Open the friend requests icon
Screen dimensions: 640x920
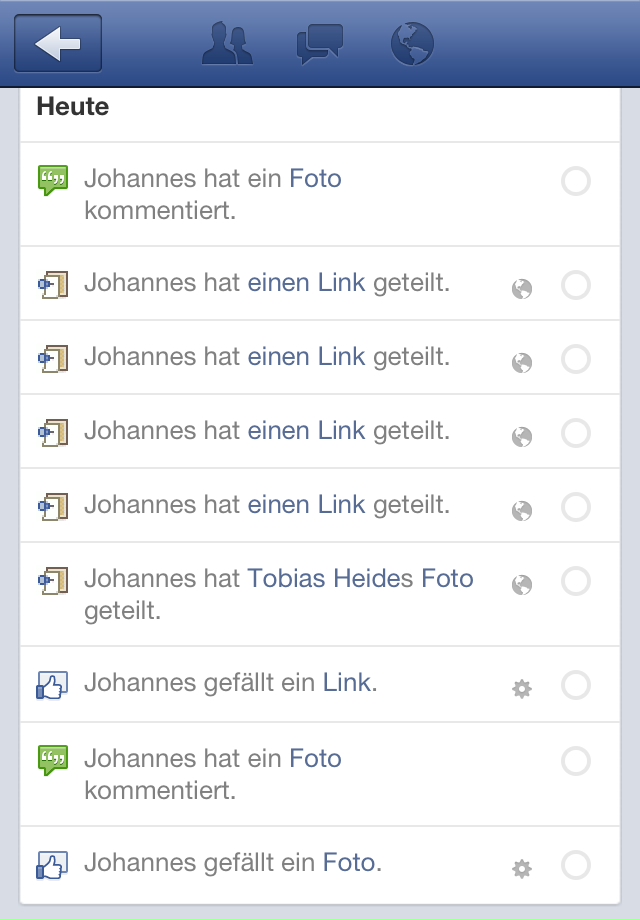click(x=227, y=44)
